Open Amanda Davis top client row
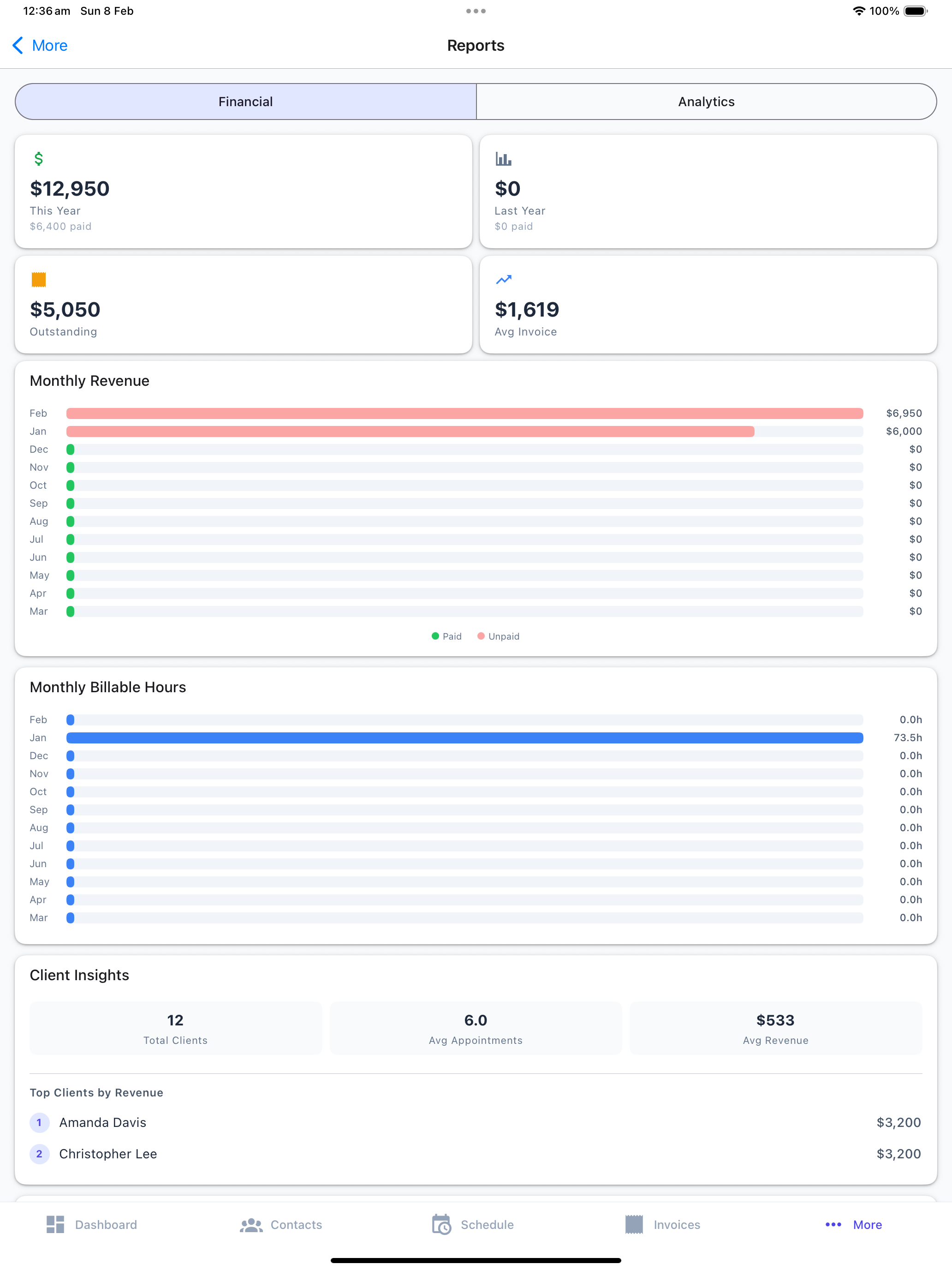The height and width of the screenshot is (1270, 952). [476, 1122]
